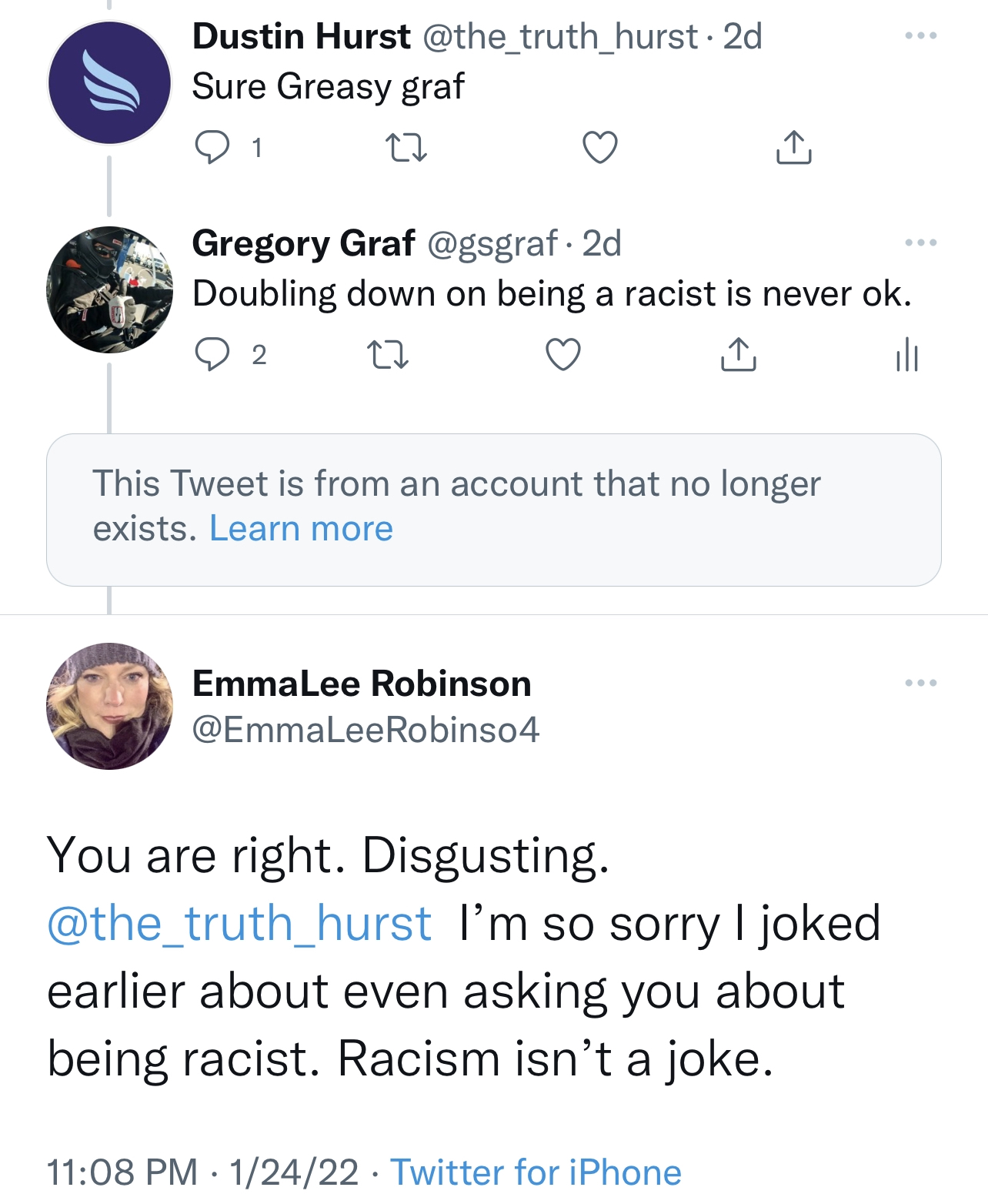This screenshot has height=1204, width=988.
Task: Visit Gregory Graf's profile via his name
Action: [x=303, y=245]
